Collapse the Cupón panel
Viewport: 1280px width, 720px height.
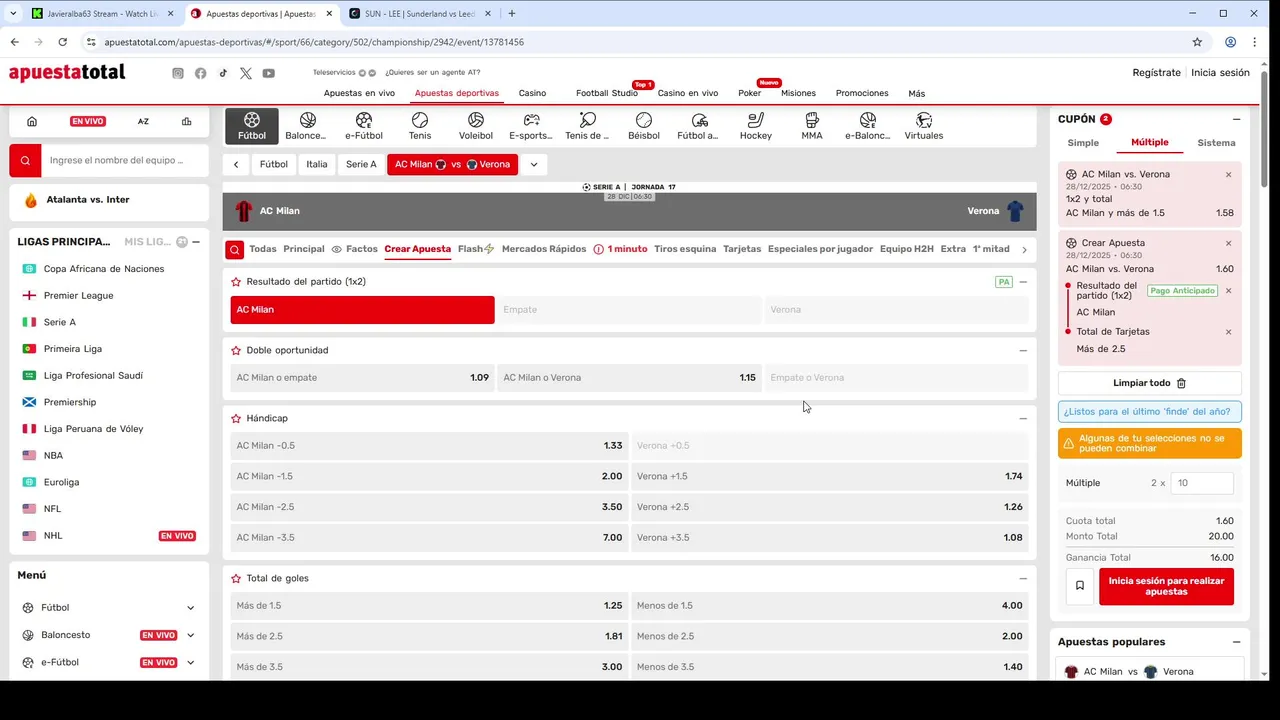click(1236, 119)
